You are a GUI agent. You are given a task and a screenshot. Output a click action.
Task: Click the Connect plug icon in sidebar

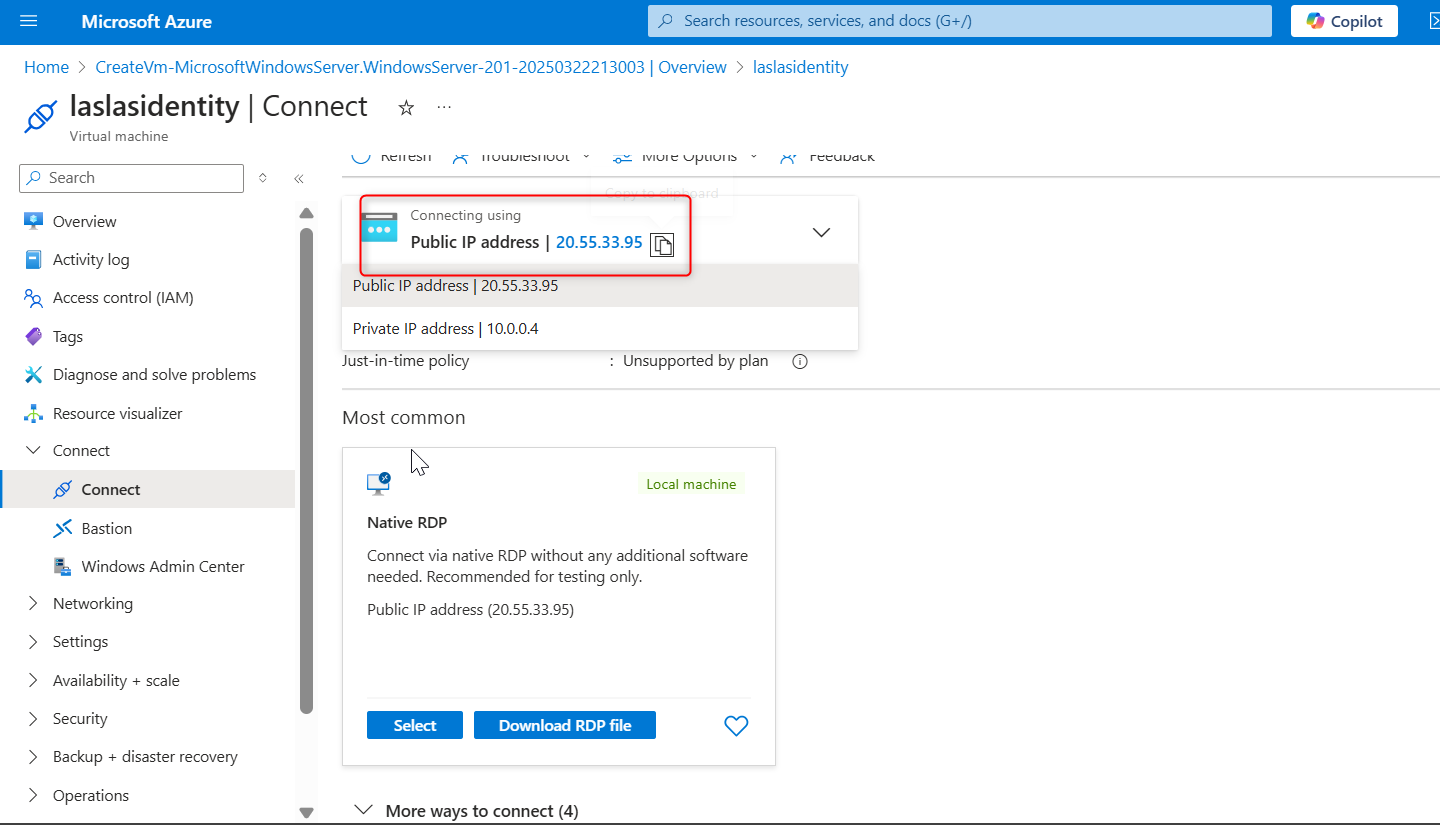63,489
